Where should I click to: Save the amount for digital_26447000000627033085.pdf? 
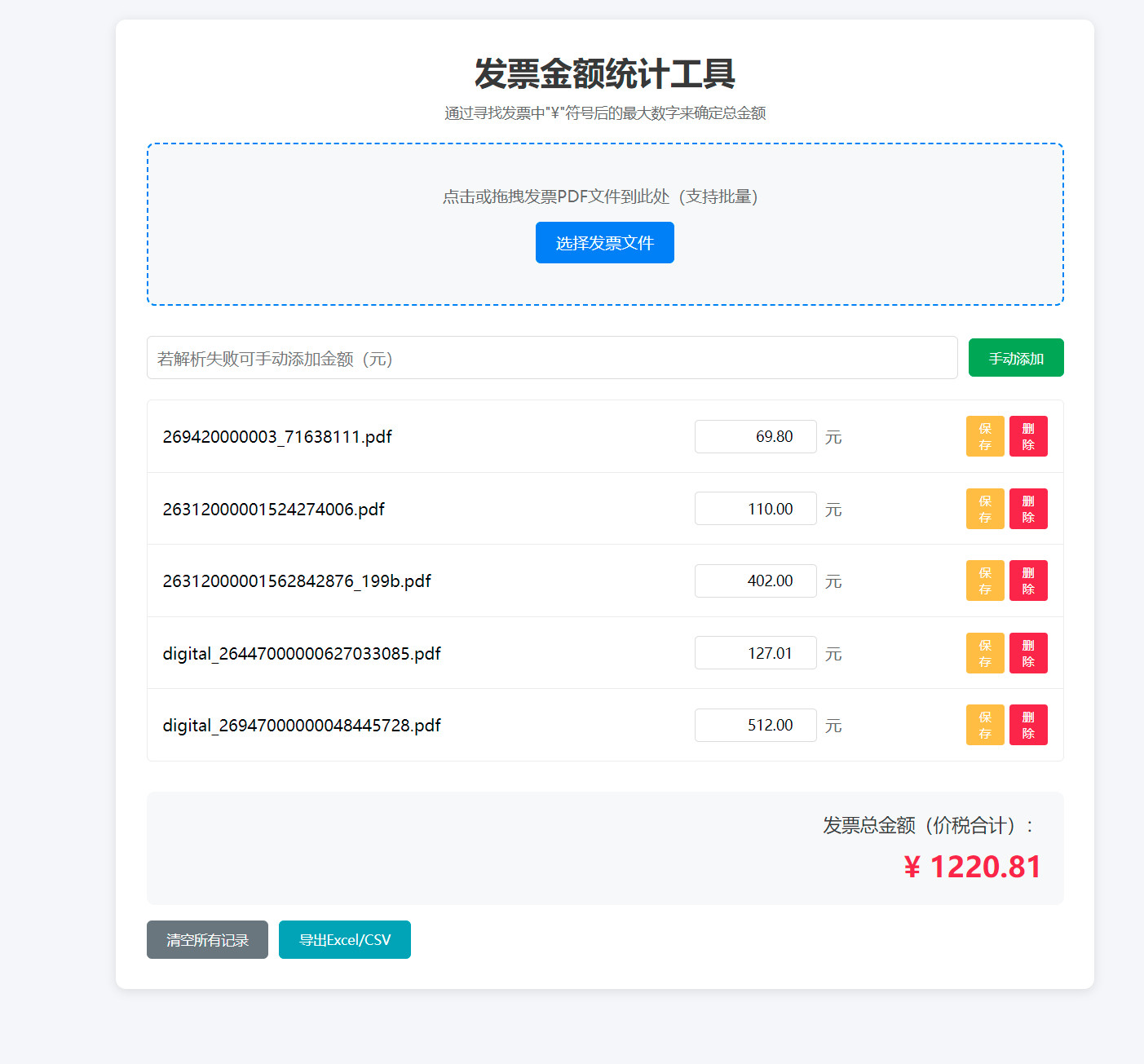coord(984,652)
